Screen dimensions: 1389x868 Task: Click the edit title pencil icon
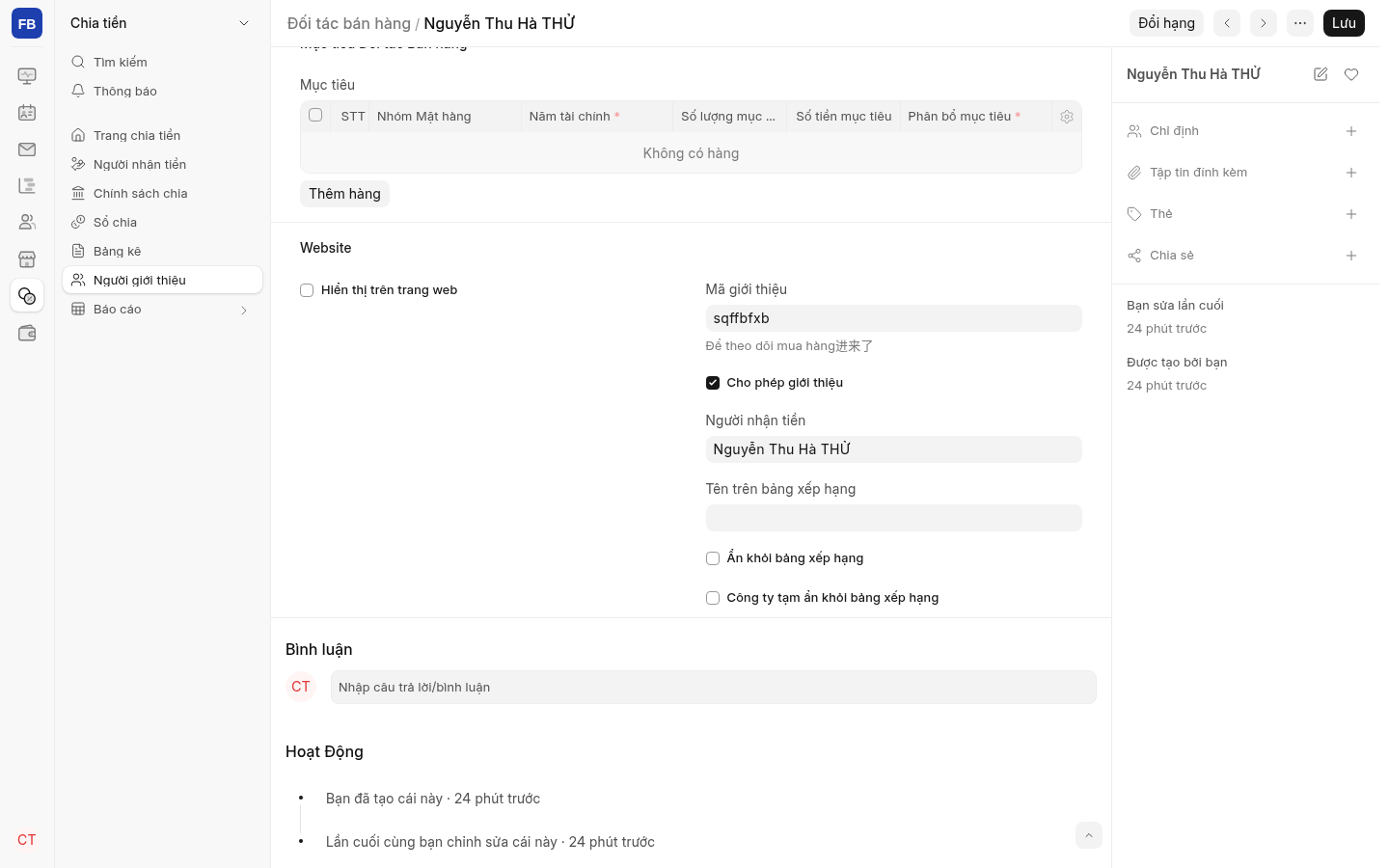(x=1321, y=74)
